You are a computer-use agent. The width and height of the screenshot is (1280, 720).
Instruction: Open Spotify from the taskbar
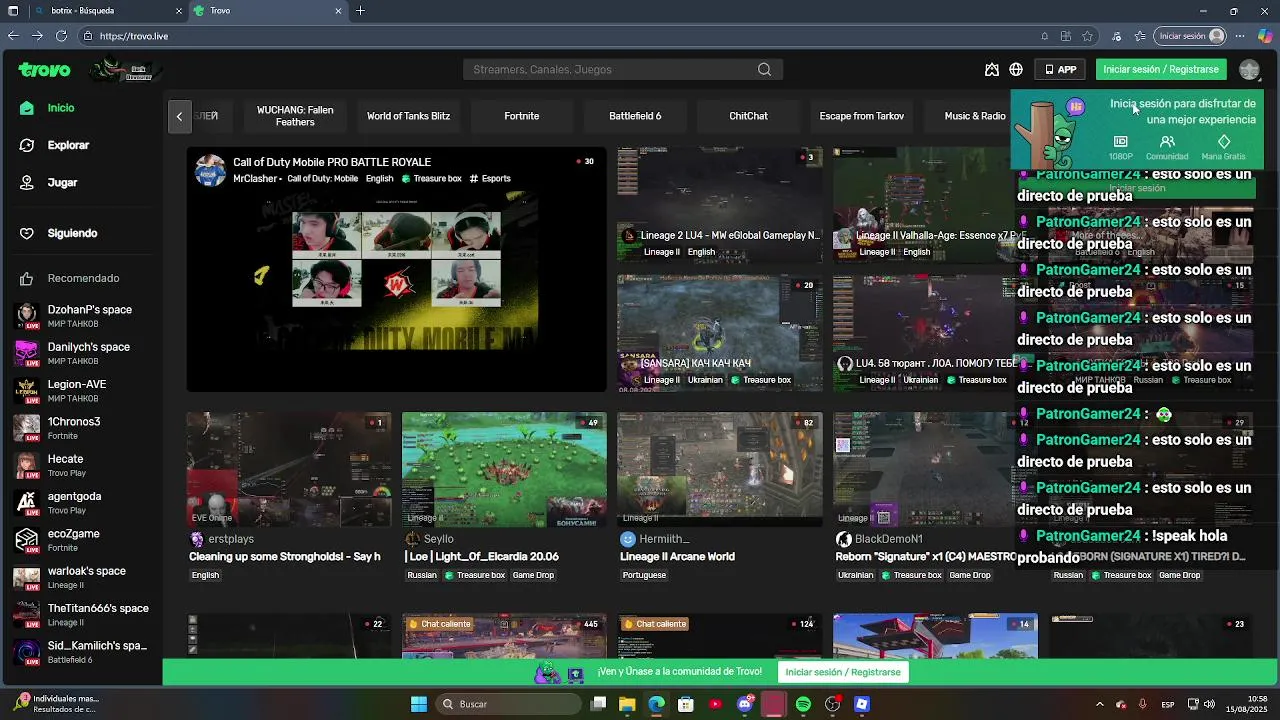point(803,704)
